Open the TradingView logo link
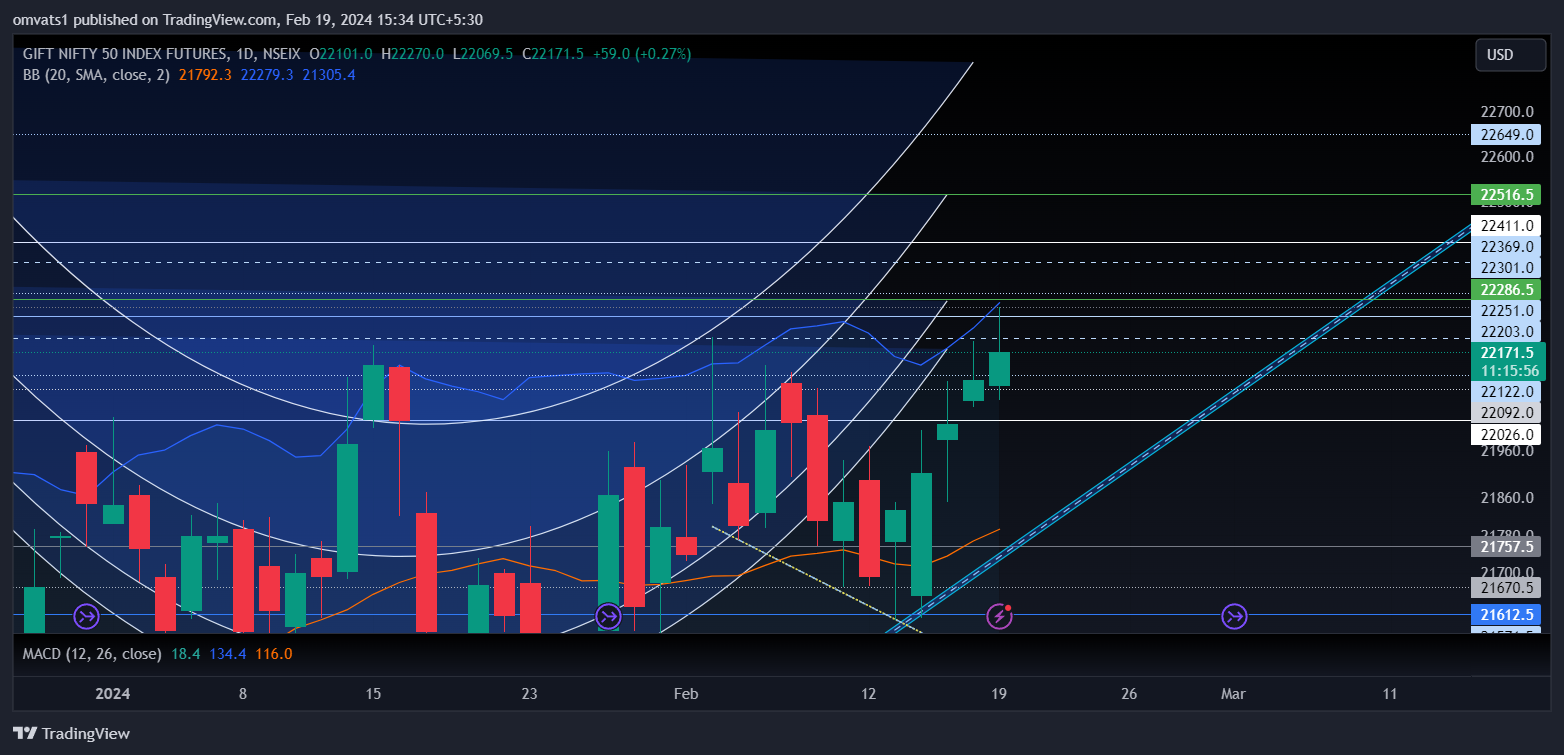This screenshot has width=1564, height=755. pyautogui.click(x=71, y=733)
